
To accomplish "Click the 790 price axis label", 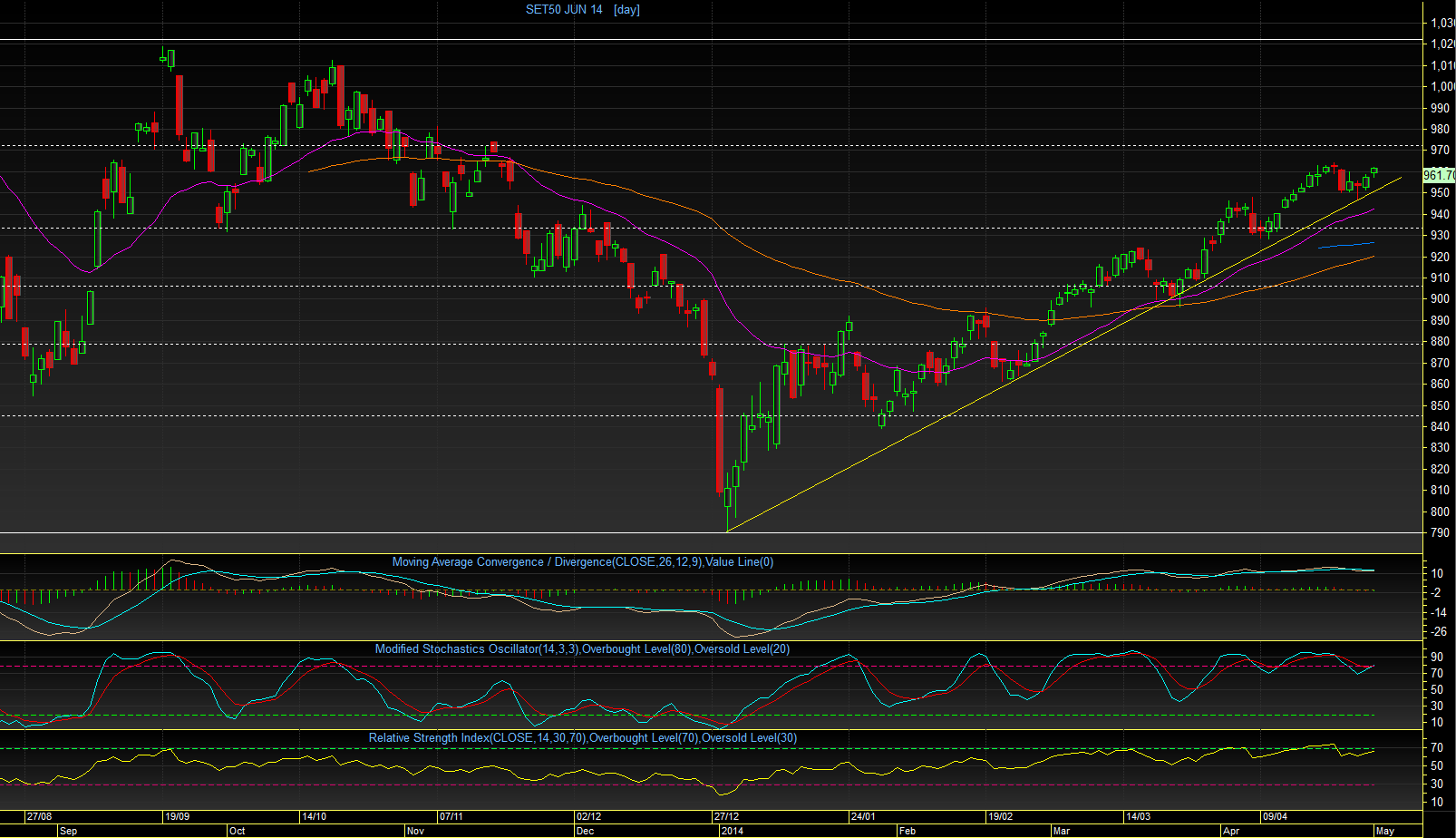I will (x=1440, y=533).
